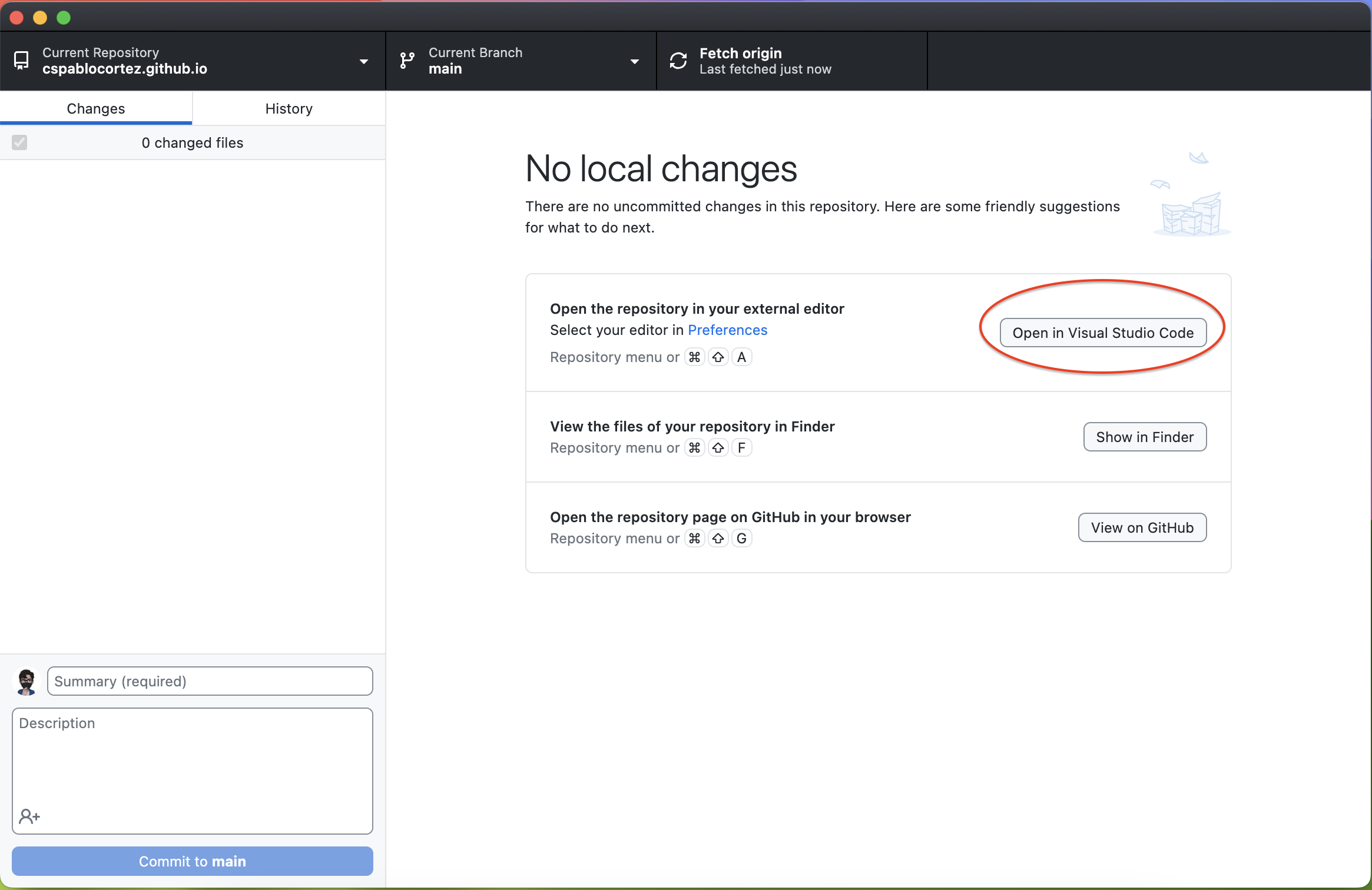The height and width of the screenshot is (890, 1372).
Task: Click the No local changes heading
Action: [661, 168]
